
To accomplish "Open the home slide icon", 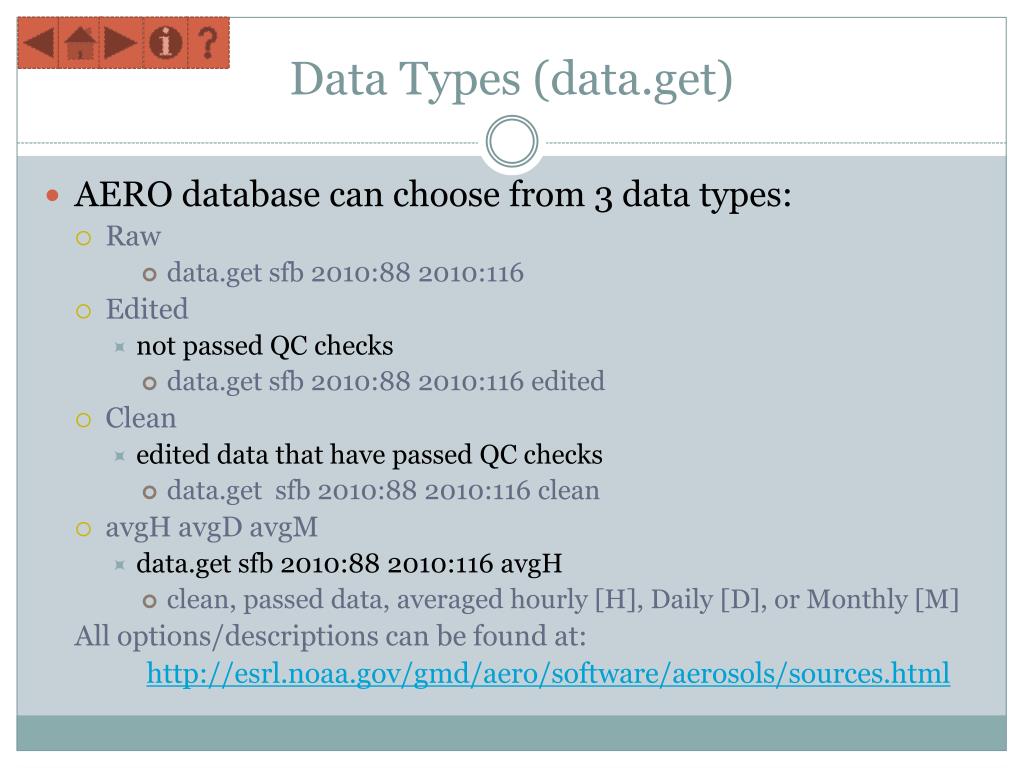I will pos(79,43).
